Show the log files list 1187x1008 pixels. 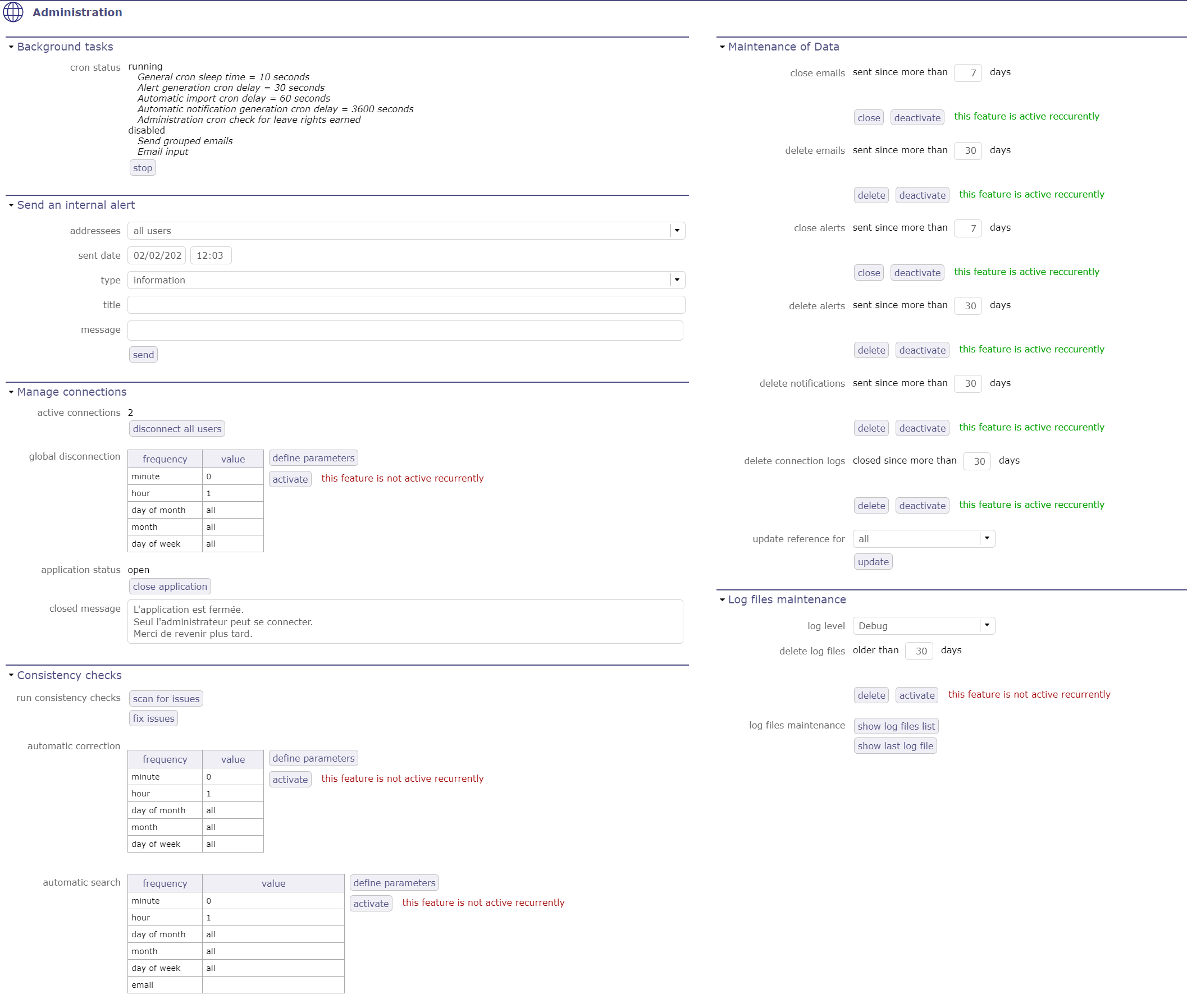[x=896, y=726]
